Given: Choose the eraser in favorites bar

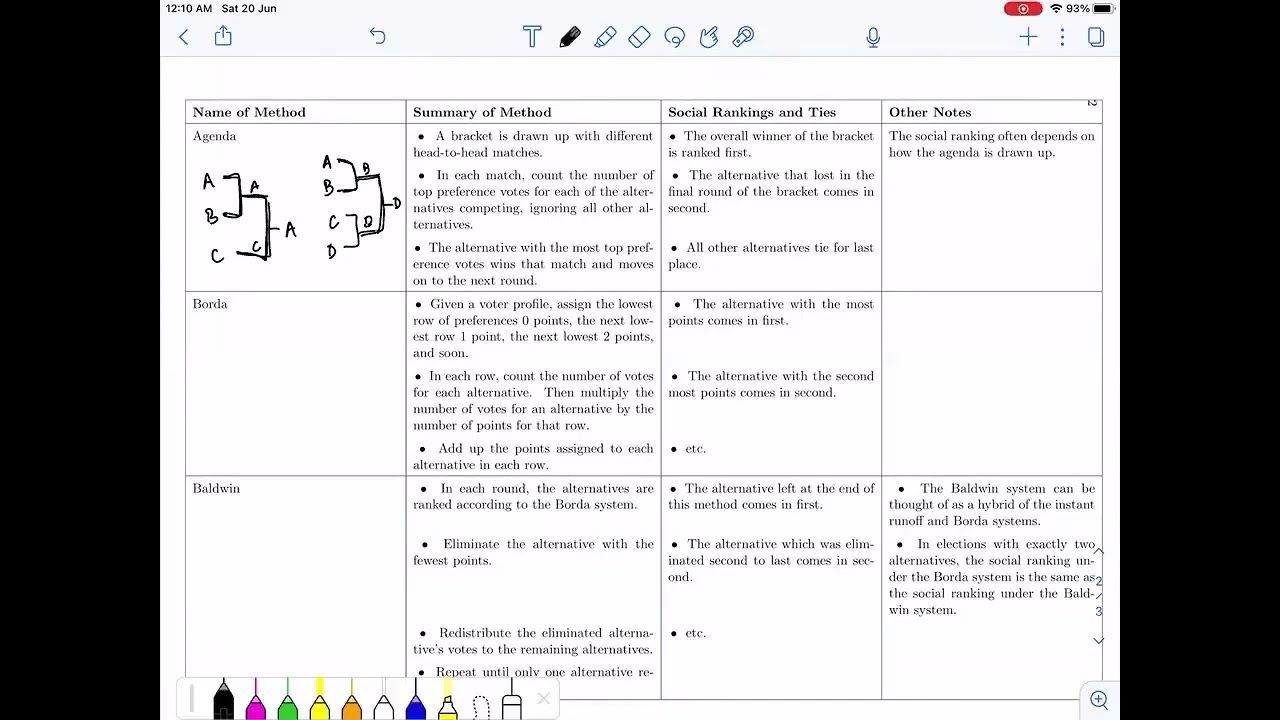Looking at the screenshot, I should pos(511,702).
